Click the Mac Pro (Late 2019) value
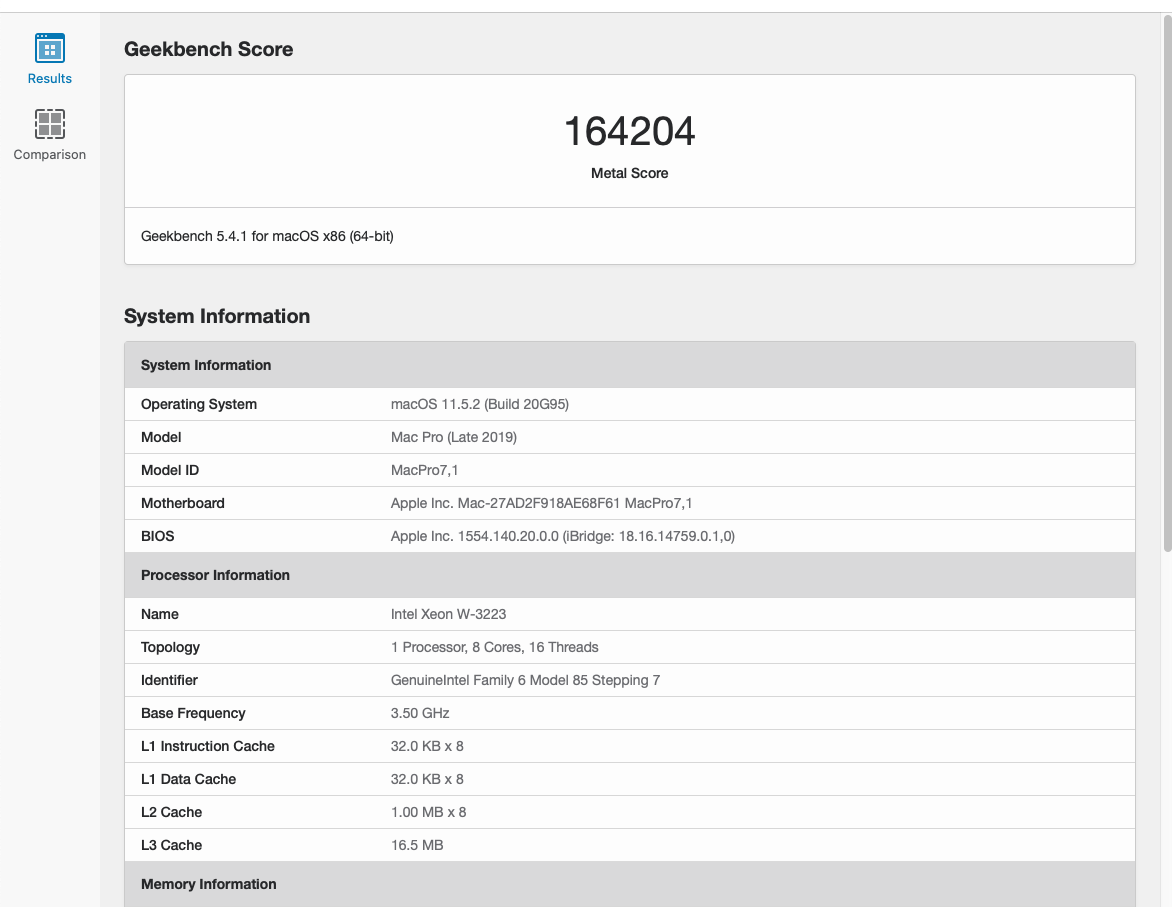 click(454, 437)
